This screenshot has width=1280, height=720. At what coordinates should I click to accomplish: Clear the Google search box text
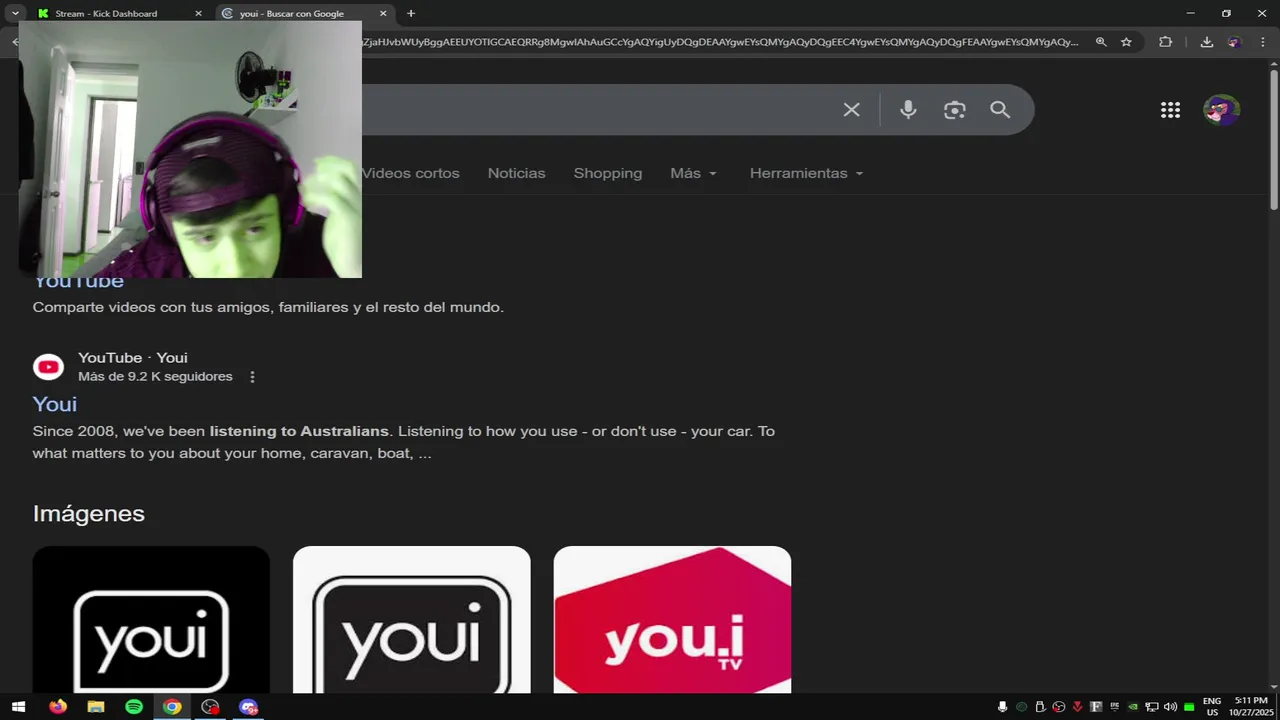[x=851, y=110]
